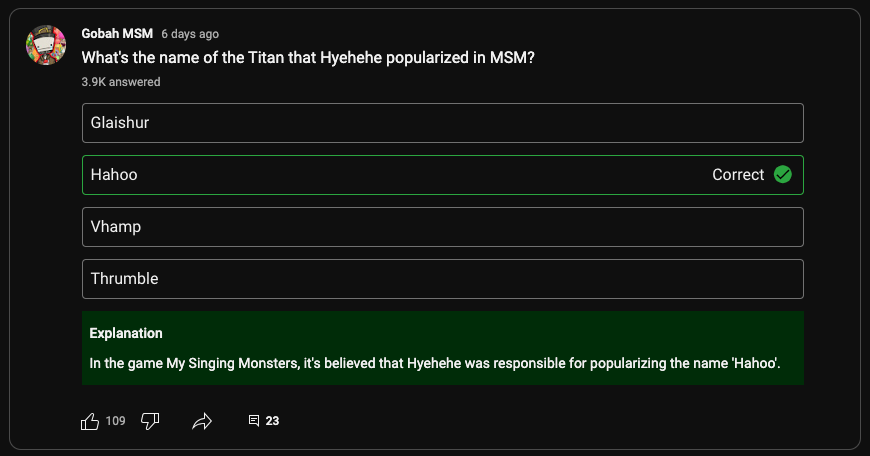870x456 pixels.
Task: Click the 23 comments count
Action: point(272,421)
